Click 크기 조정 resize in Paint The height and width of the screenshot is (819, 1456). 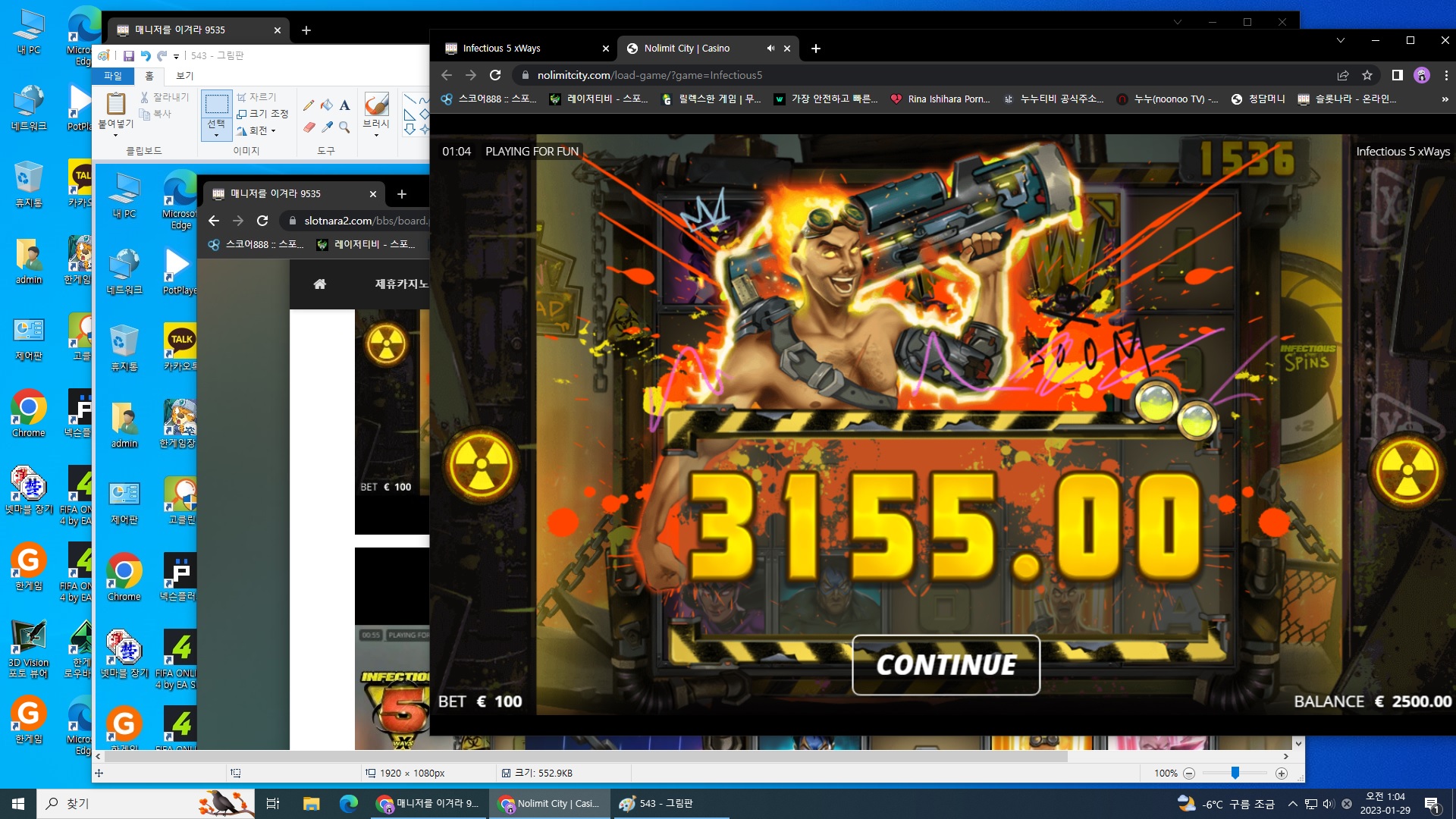coord(262,114)
